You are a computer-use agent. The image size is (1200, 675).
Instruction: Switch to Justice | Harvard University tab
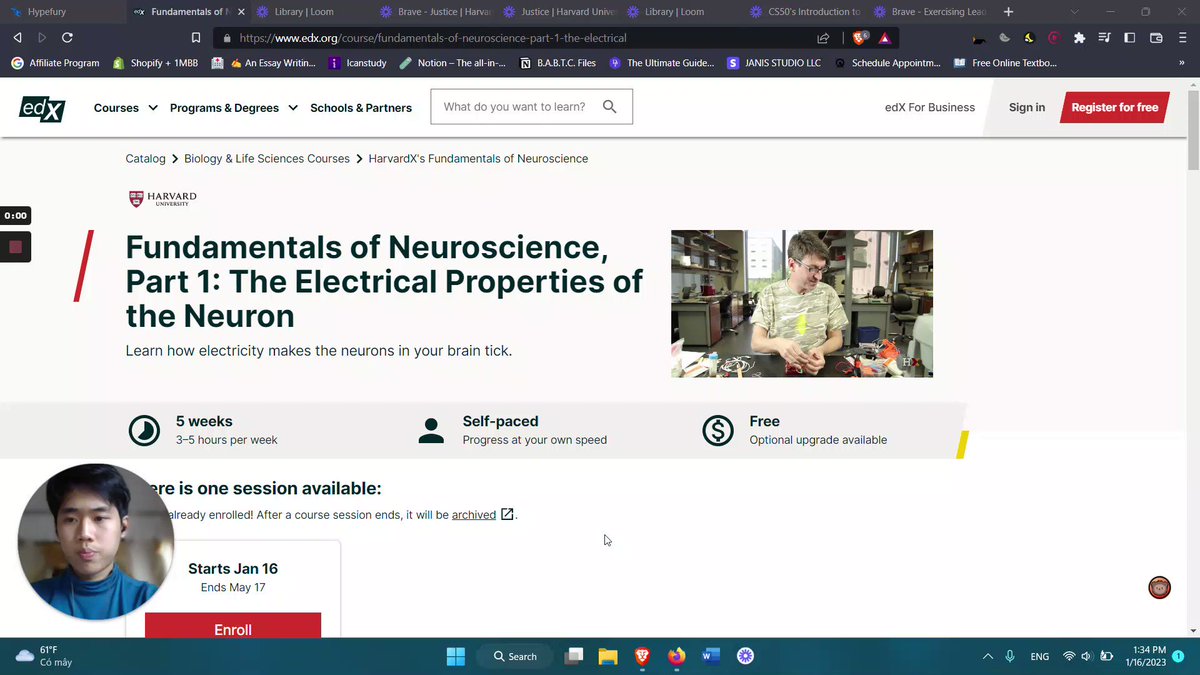(560, 12)
